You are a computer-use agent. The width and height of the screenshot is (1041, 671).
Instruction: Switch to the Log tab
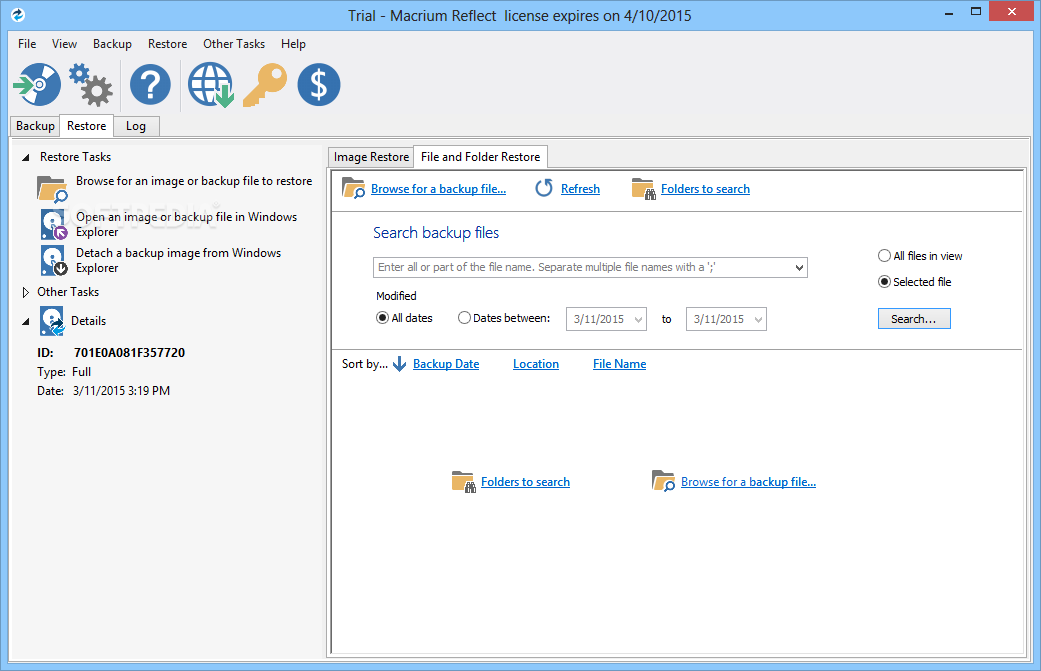click(x=136, y=126)
